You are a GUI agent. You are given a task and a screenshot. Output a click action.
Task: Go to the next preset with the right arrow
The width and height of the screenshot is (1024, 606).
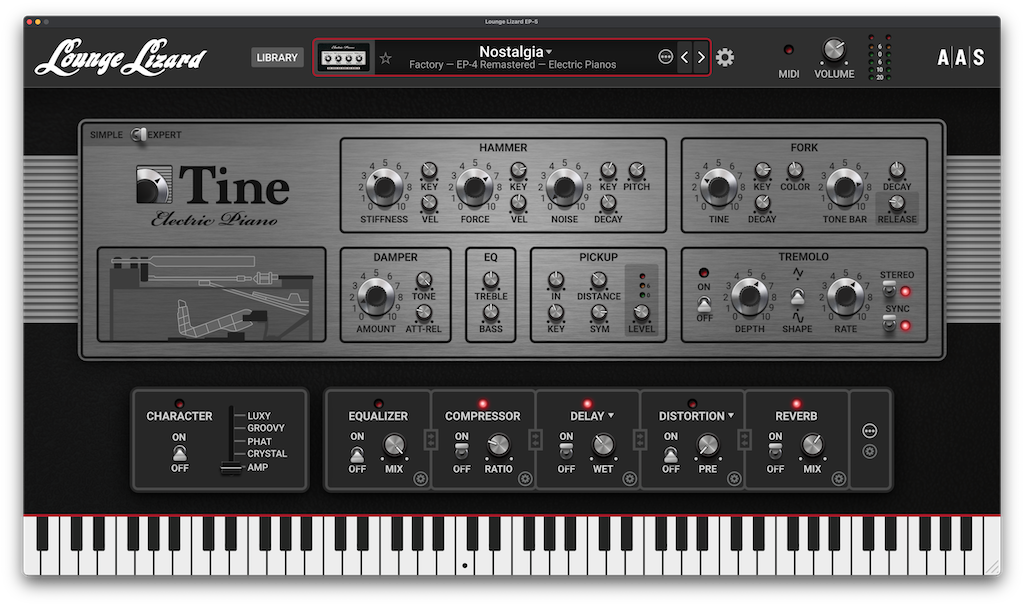701,57
